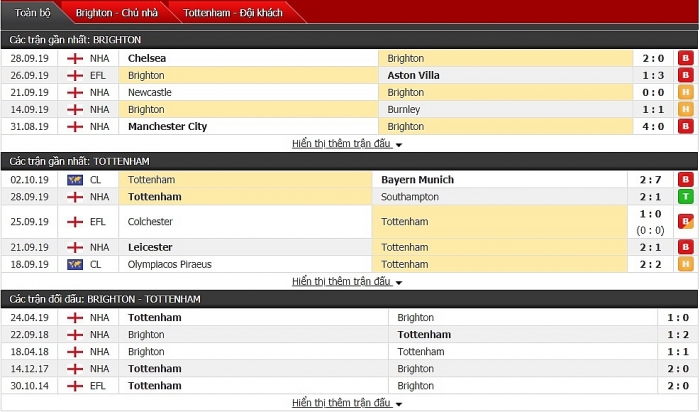This screenshot has height=412, width=700.
Task: Expand more matches under the Brighton recent section
Action: (x=347, y=144)
